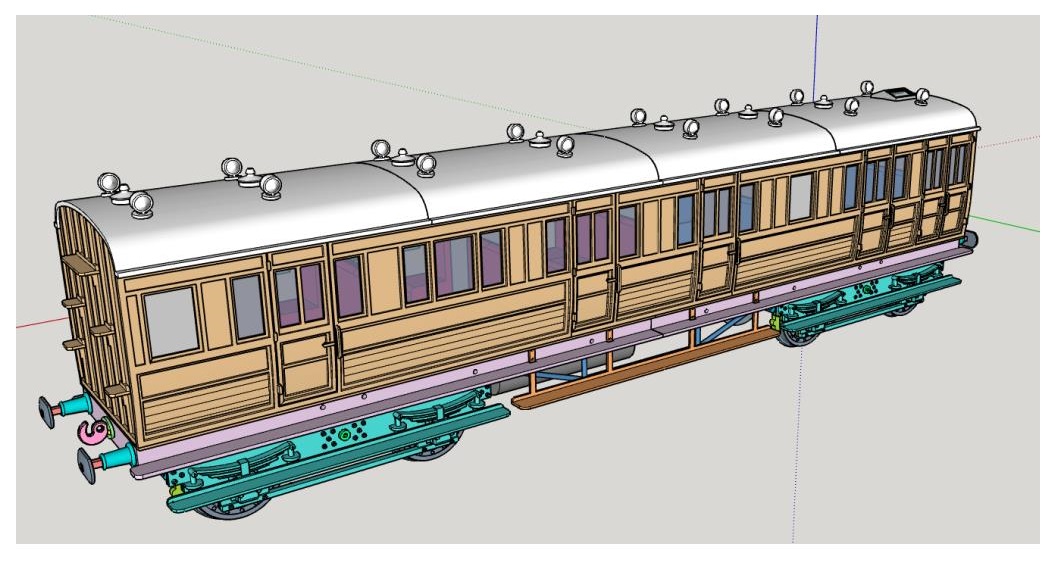Select the white roof panel at the near end
This screenshot has width=1055, height=564.
(250, 220)
